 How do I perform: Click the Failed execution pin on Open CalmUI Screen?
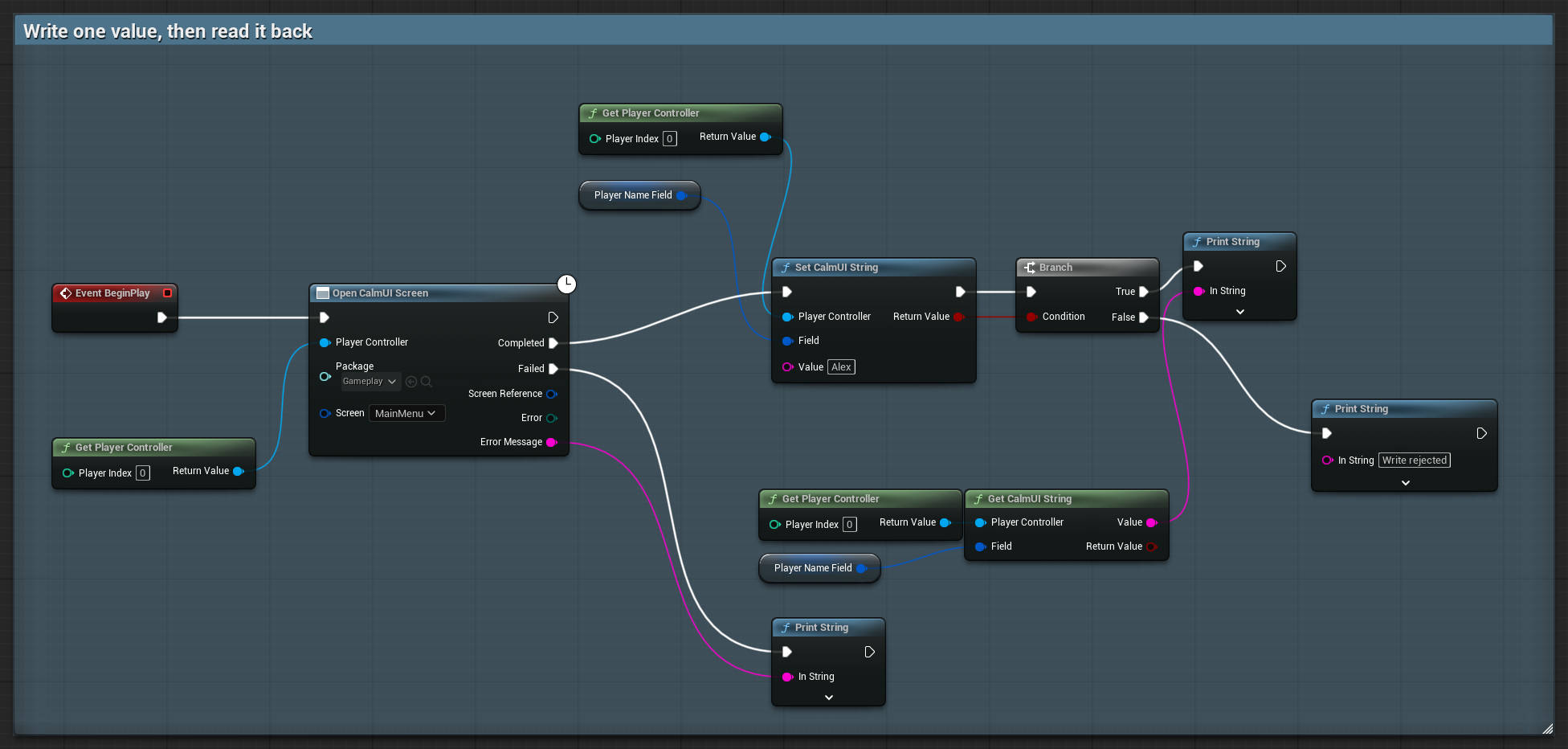tap(553, 369)
